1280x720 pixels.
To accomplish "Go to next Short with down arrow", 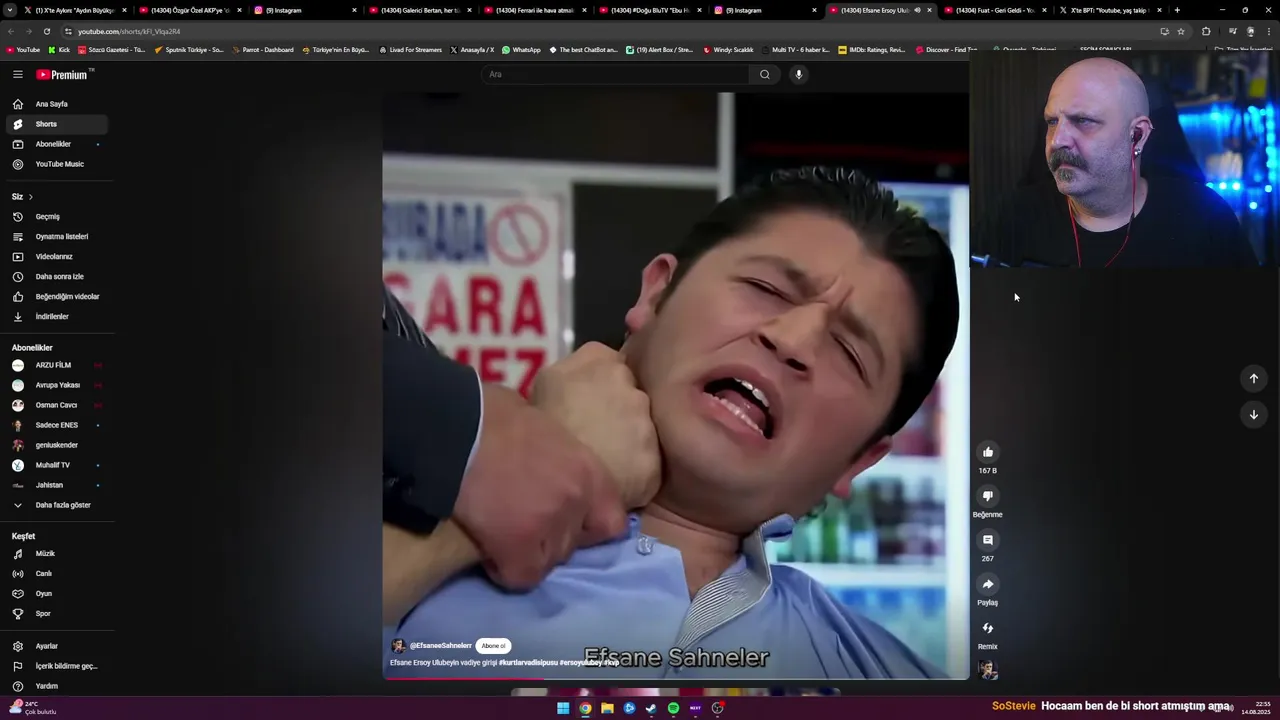I will coord(1253,414).
